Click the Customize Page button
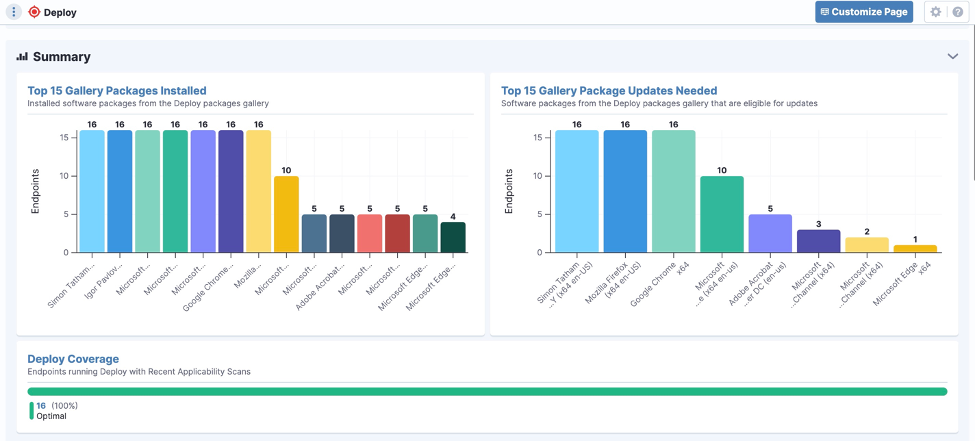Viewport: 976px width, 442px height. 864,12
